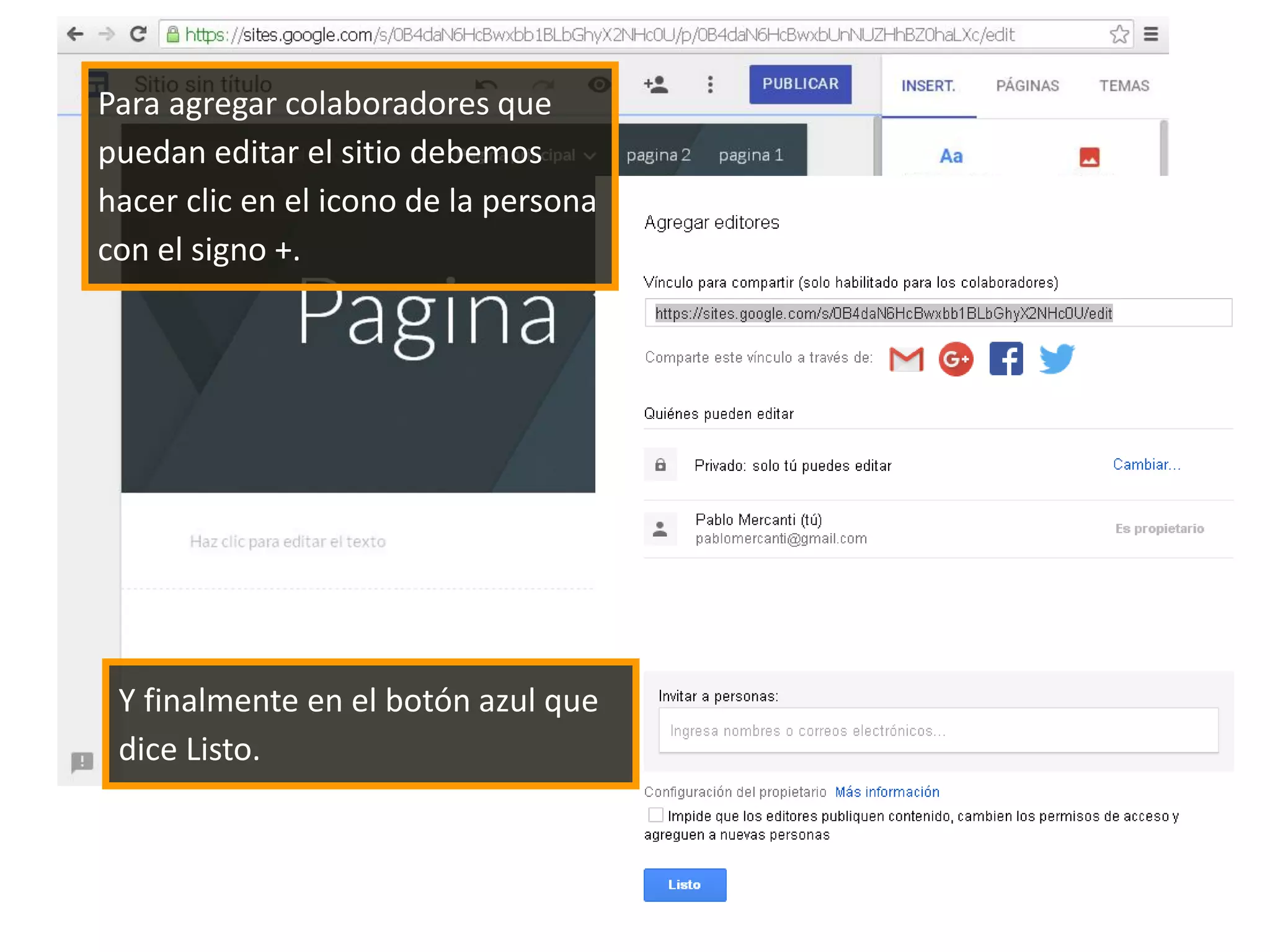Click the feedback exclamation icon

click(82, 762)
